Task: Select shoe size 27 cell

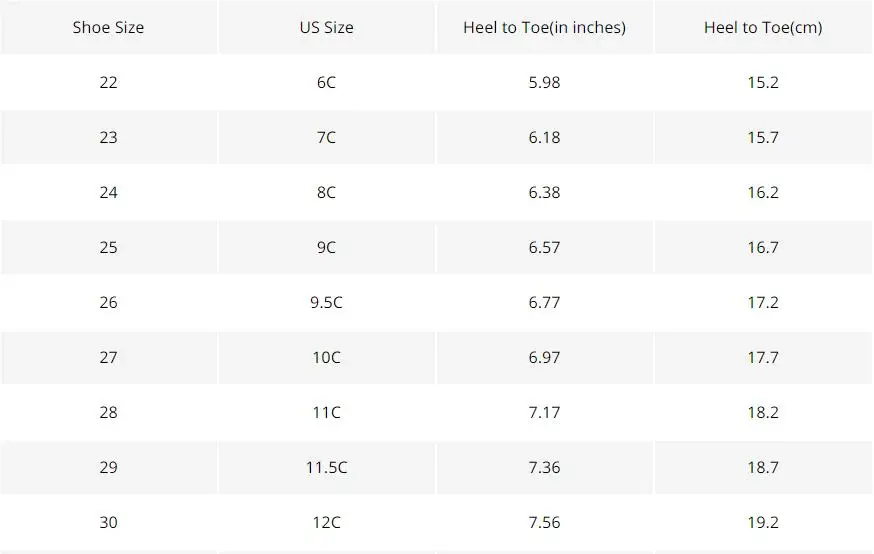Action: 109,357
